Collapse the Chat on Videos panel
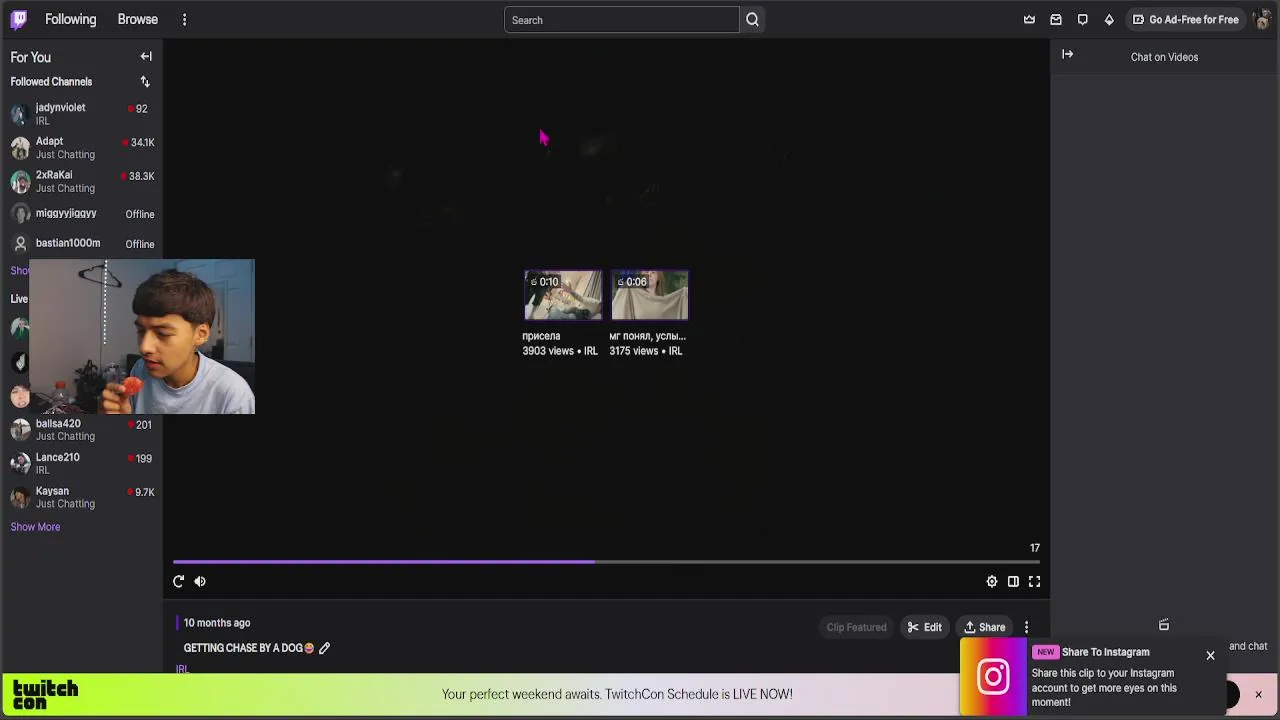The height and width of the screenshot is (720, 1280). tap(1067, 55)
